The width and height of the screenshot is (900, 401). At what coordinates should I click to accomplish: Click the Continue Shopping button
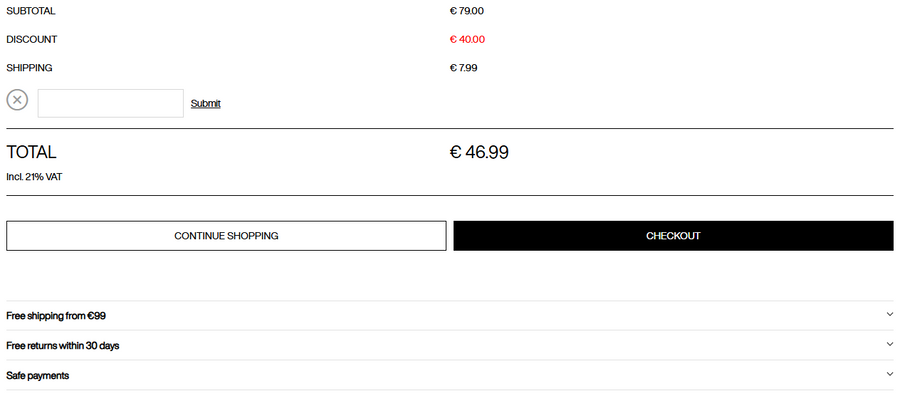click(x=226, y=236)
